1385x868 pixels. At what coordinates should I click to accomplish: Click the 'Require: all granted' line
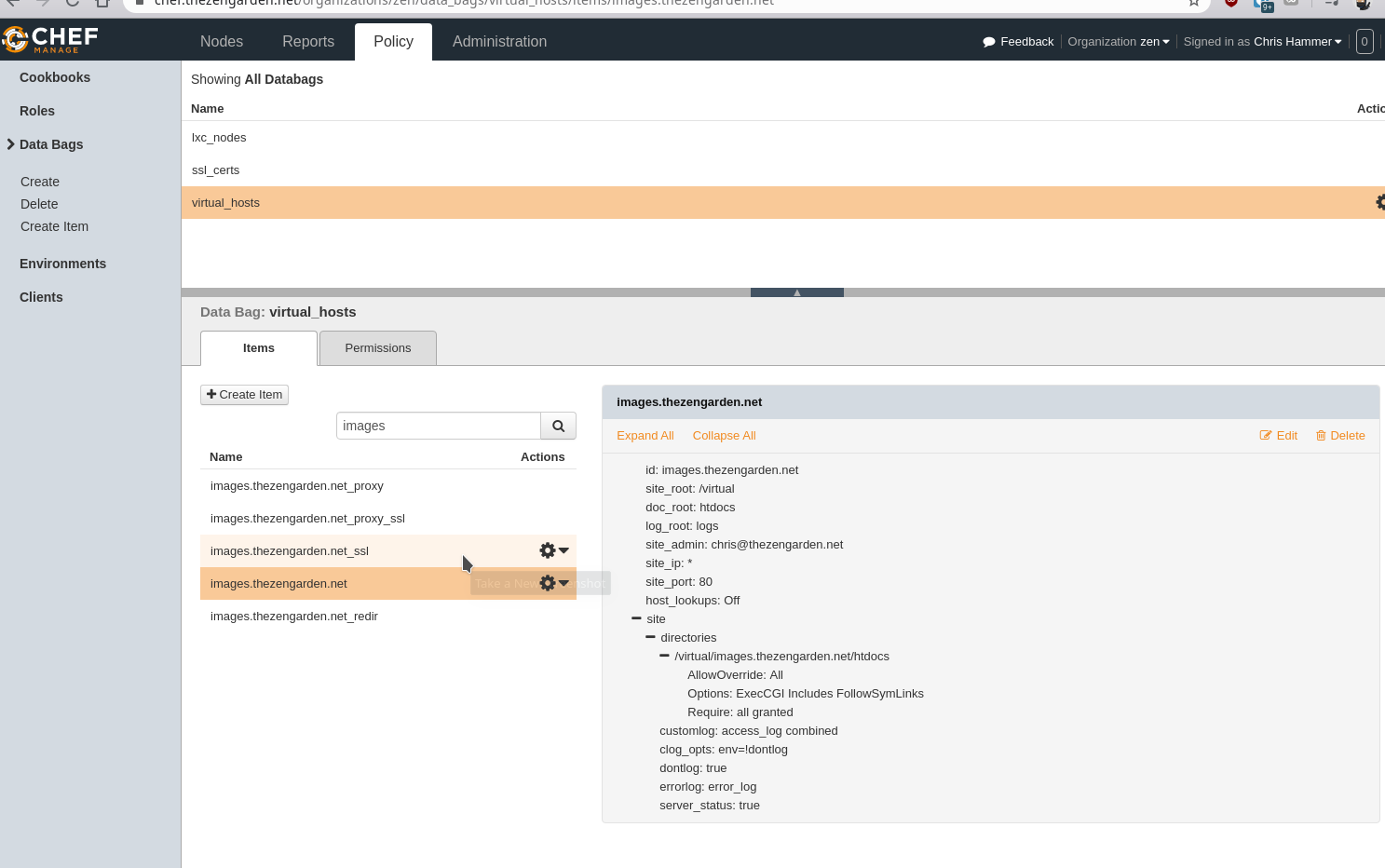point(740,712)
